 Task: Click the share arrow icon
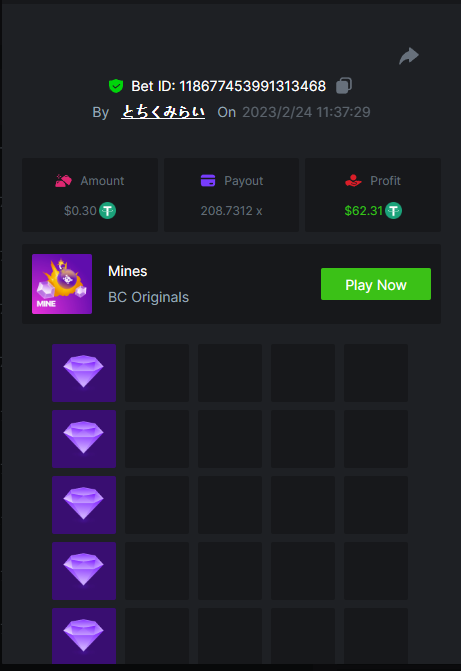409,56
